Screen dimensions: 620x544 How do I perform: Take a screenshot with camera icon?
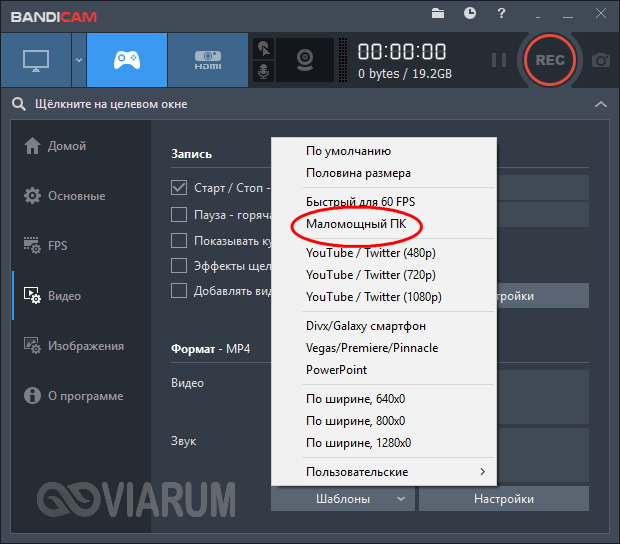601,60
